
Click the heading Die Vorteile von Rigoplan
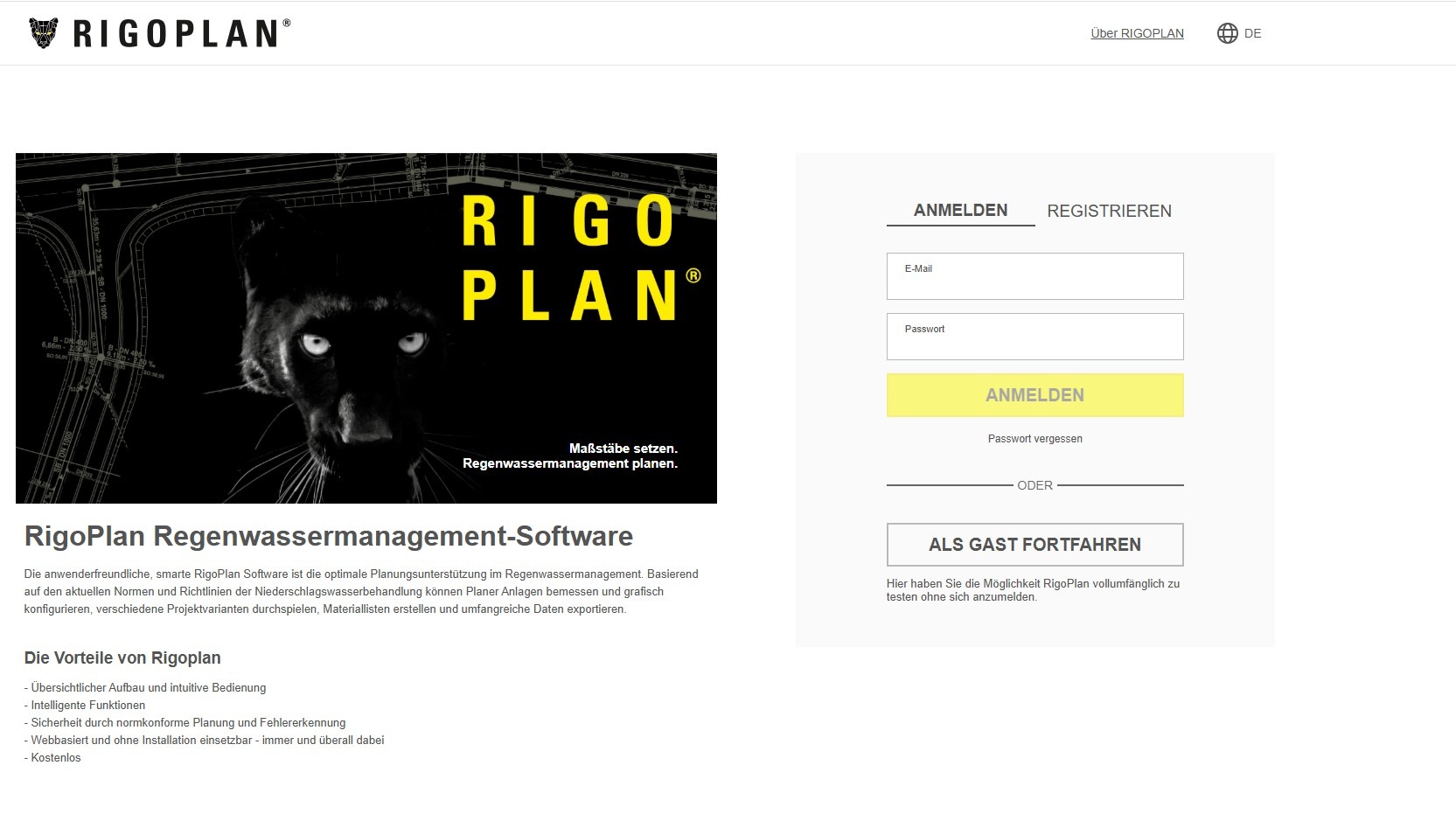[122, 658]
